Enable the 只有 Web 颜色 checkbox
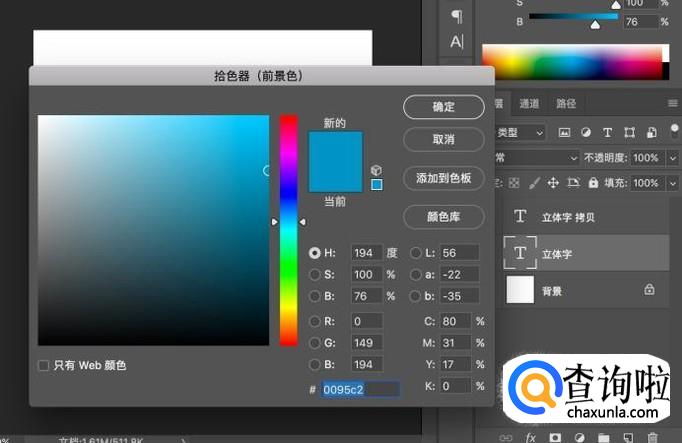Screen dimensions: 682x443 coord(43,365)
